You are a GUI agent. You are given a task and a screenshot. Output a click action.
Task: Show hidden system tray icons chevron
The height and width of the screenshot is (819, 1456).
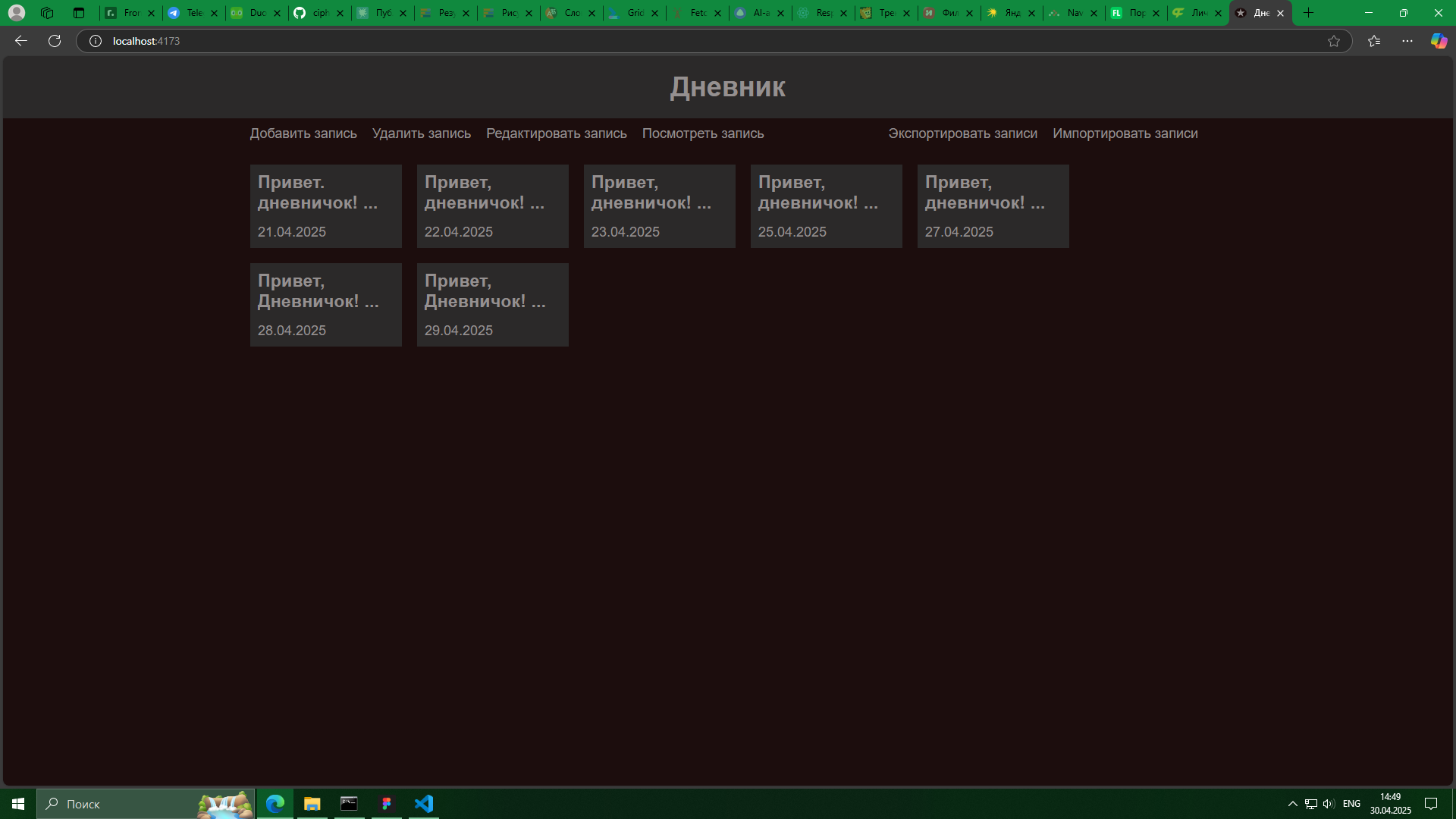coord(1292,804)
